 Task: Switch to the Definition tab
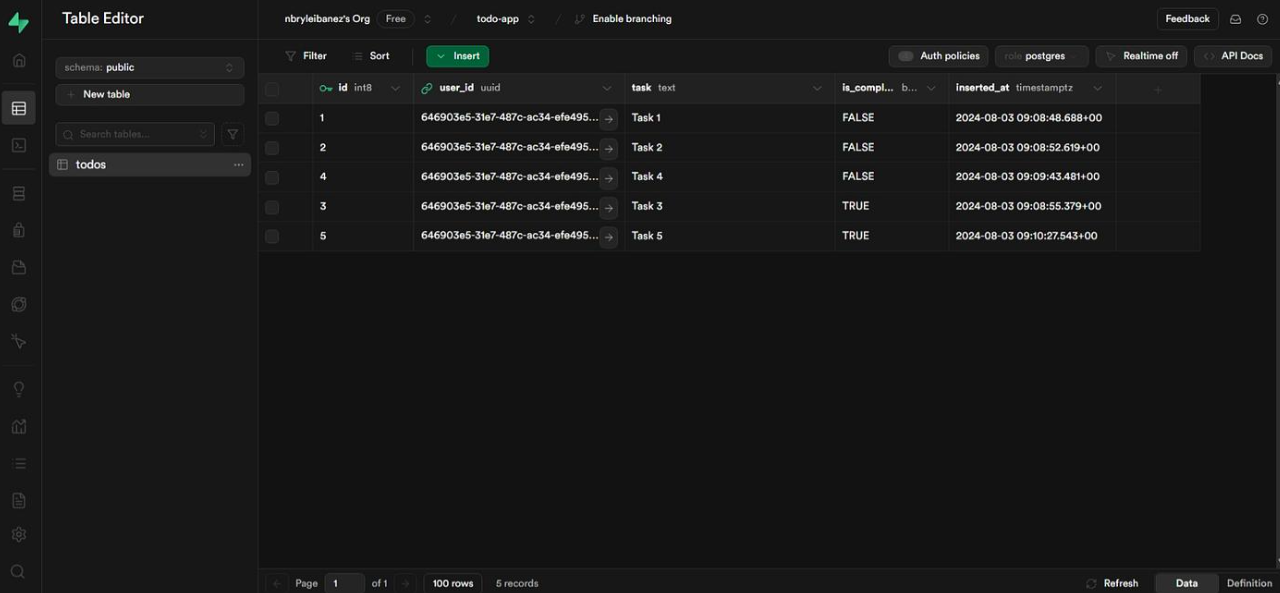coord(1250,583)
